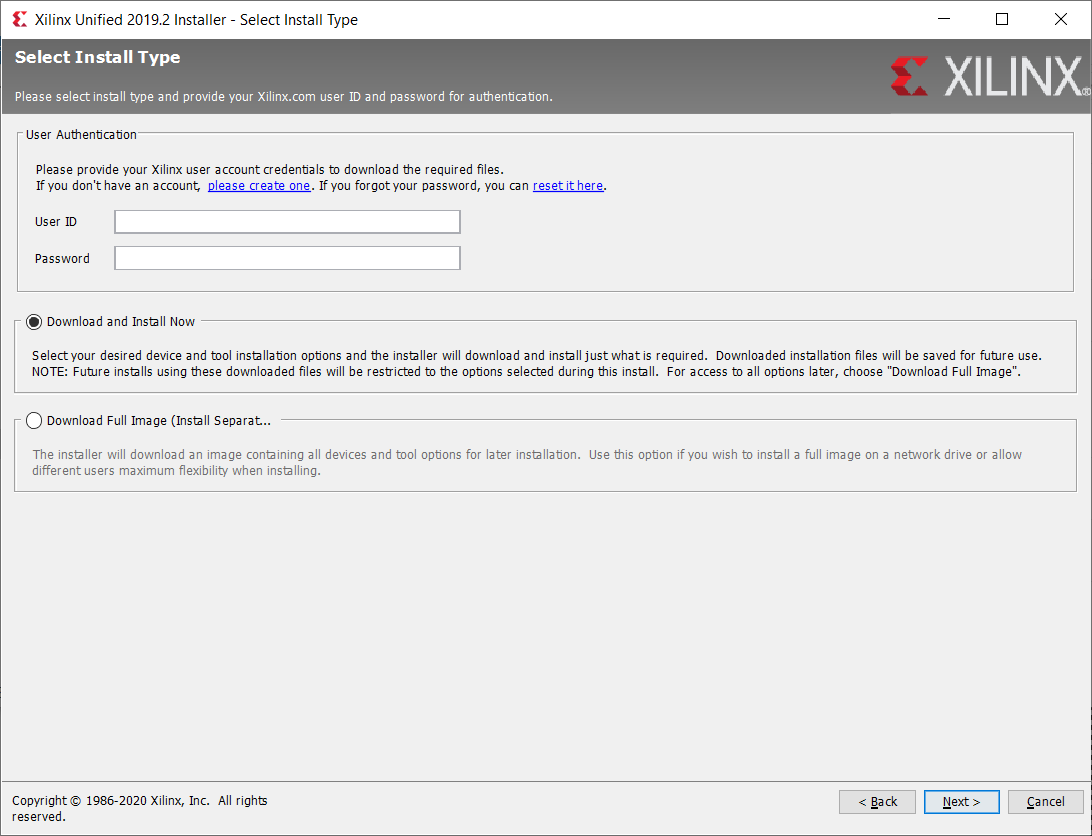Click the 'User Authentication' group label
This screenshot has width=1092, height=836.
[81, 134]
